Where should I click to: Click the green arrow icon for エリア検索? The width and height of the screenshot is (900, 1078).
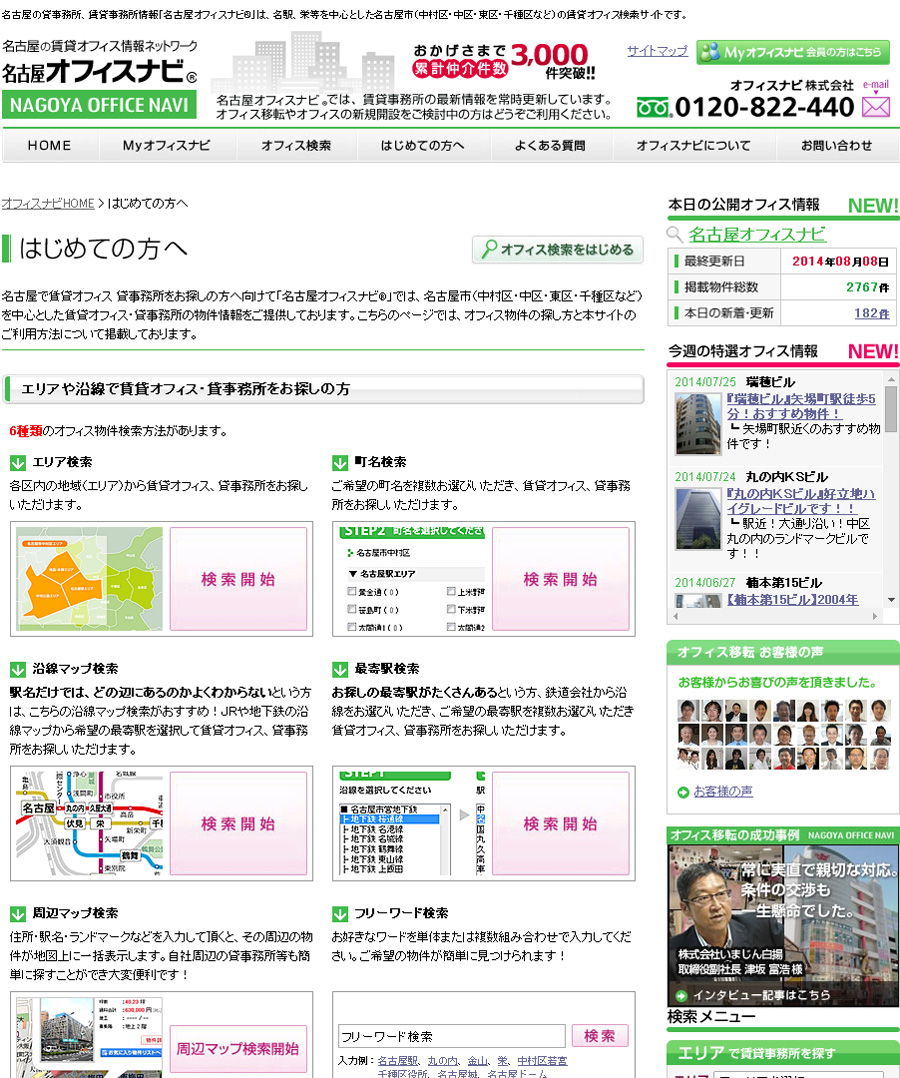pos(18,463)
